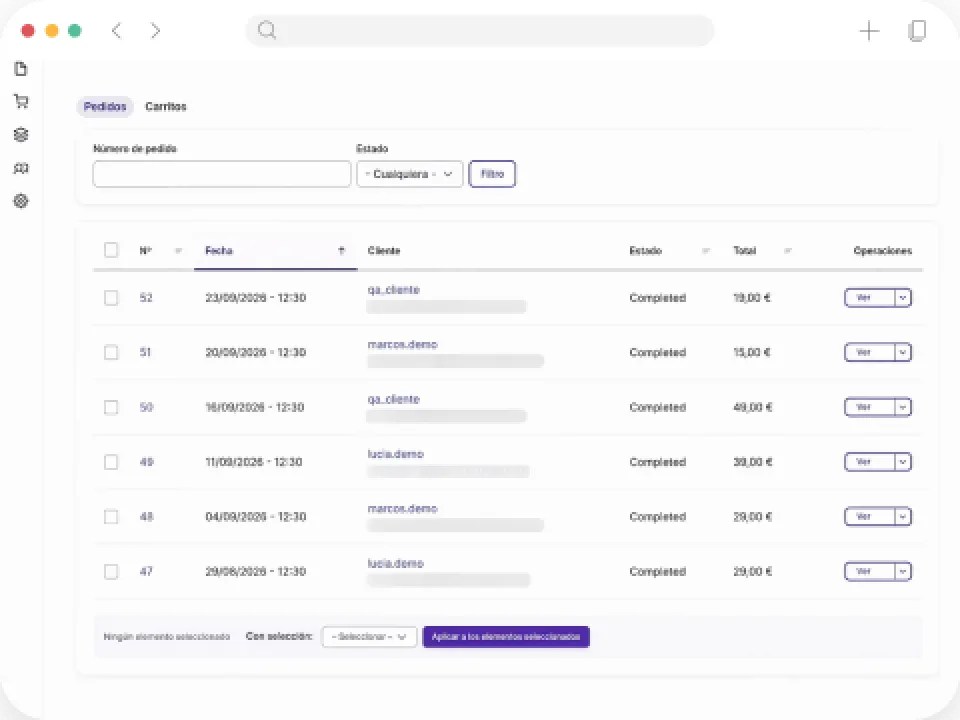Expand the Ver options arrow for order 51

click(x=902, y=353)
